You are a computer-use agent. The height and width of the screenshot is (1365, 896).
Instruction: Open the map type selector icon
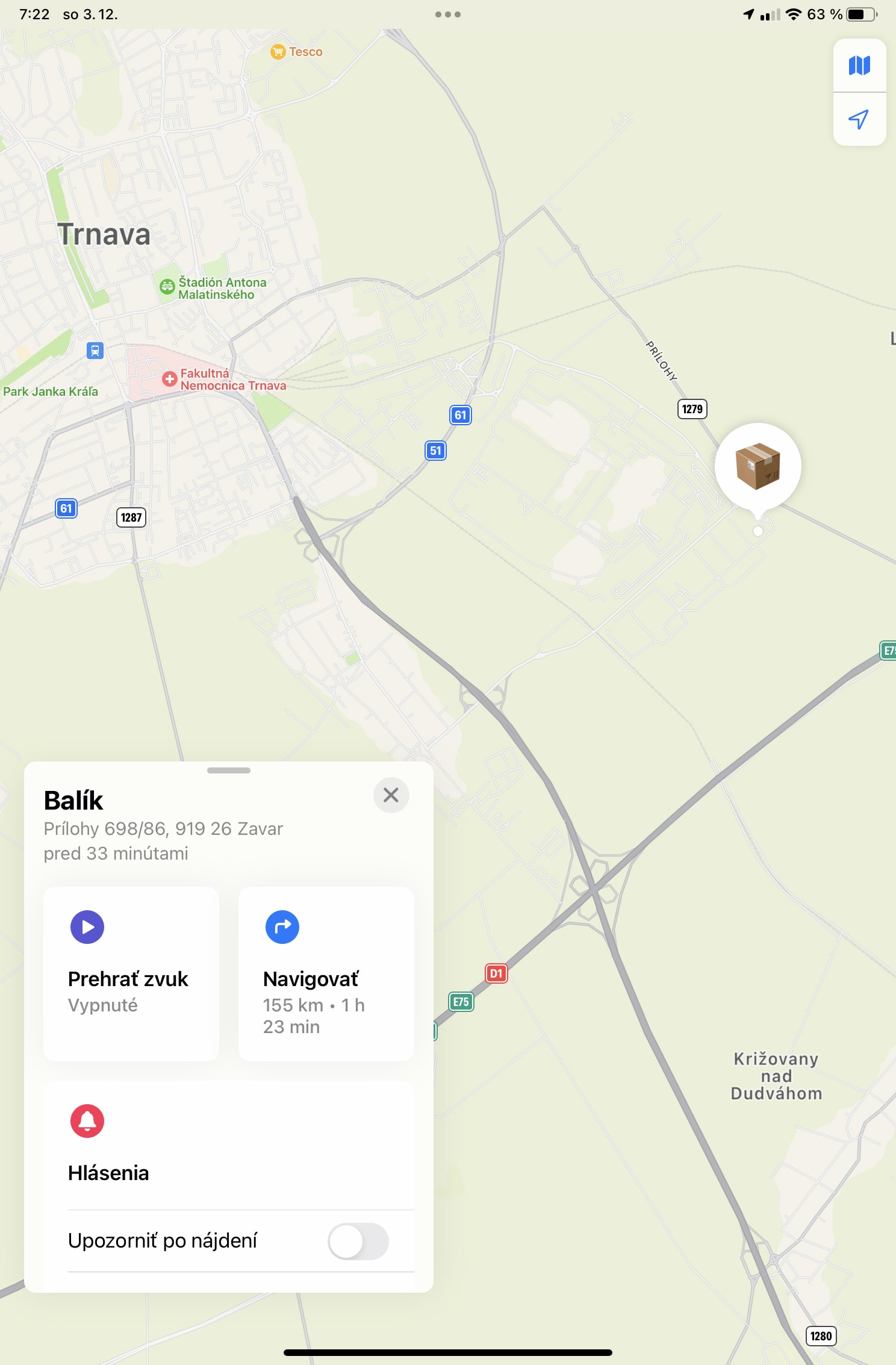(x=859, y=65)
